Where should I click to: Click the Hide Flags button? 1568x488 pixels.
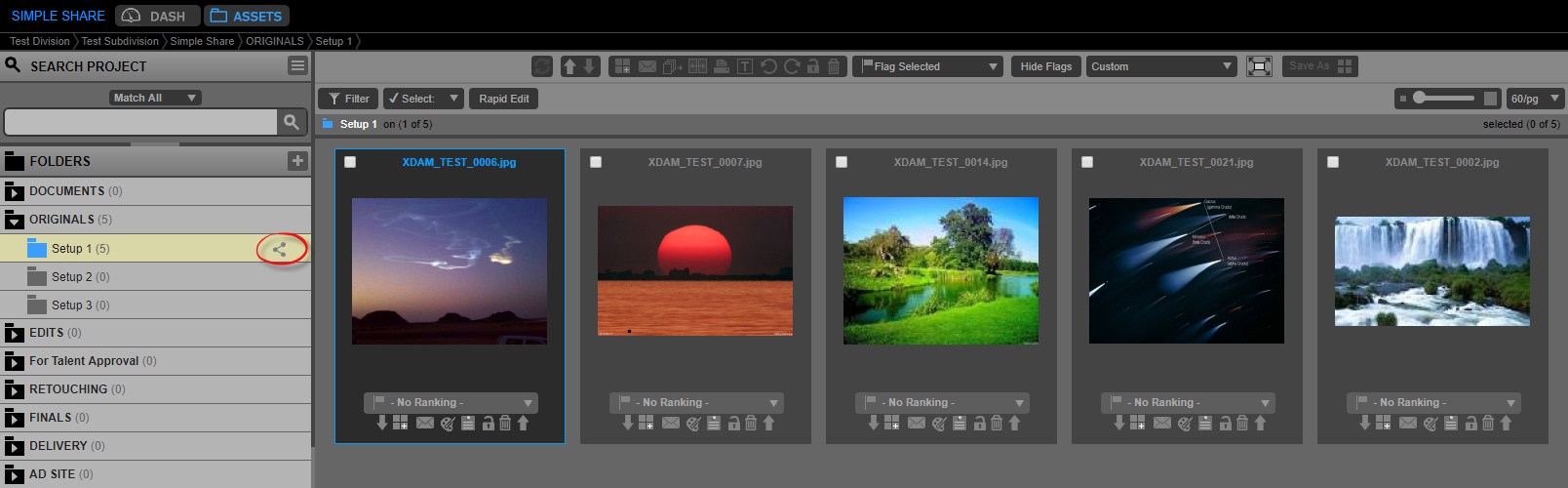tap(1045, 66)
